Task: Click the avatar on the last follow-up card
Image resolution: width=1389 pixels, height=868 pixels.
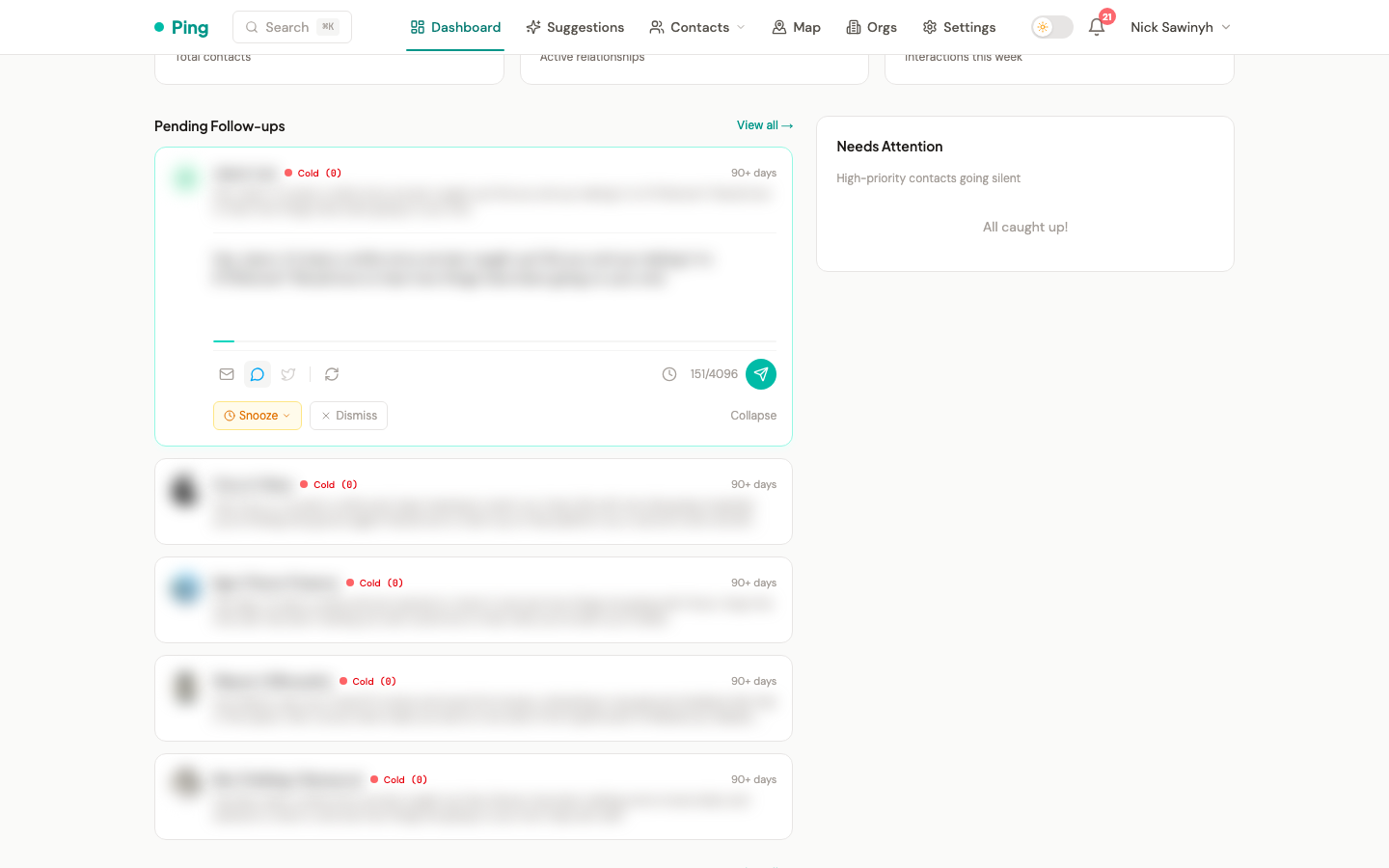Action: [x=185, y=781]
